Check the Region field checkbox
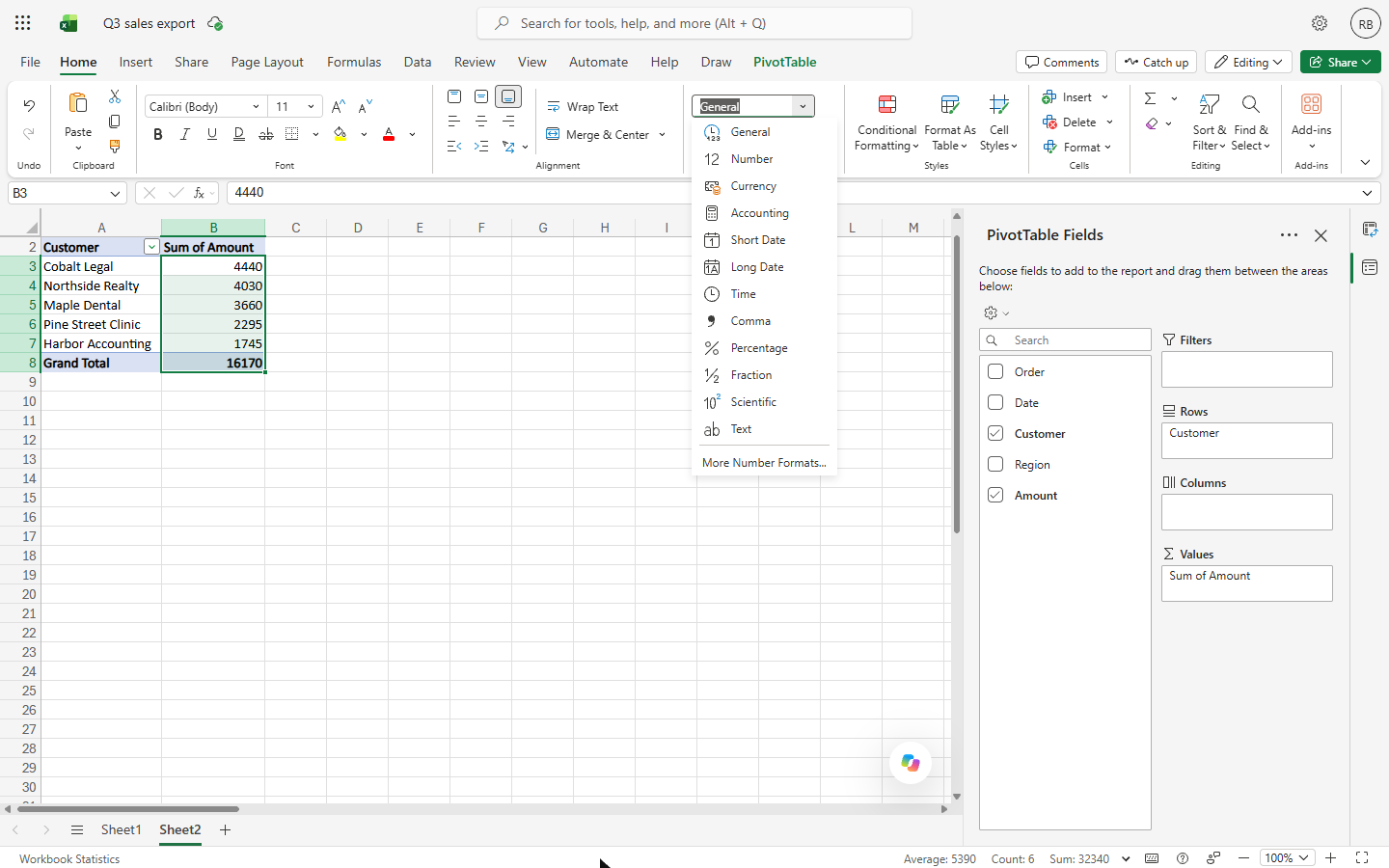The height and width of the screenshot is (868, 1389). pyautogui.click(x=995, y=464)
